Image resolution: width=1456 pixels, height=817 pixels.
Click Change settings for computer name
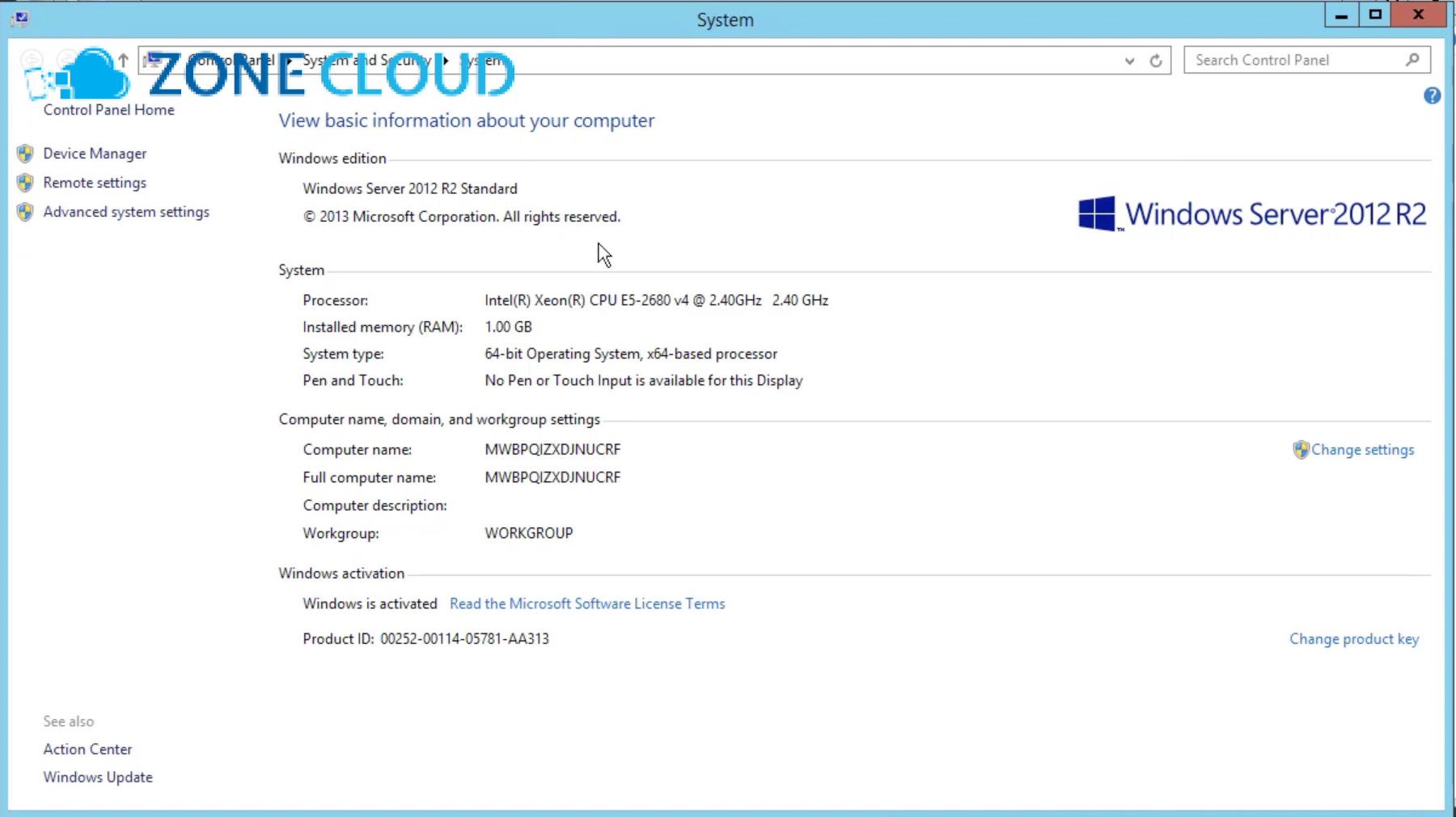pos(1362,450)
